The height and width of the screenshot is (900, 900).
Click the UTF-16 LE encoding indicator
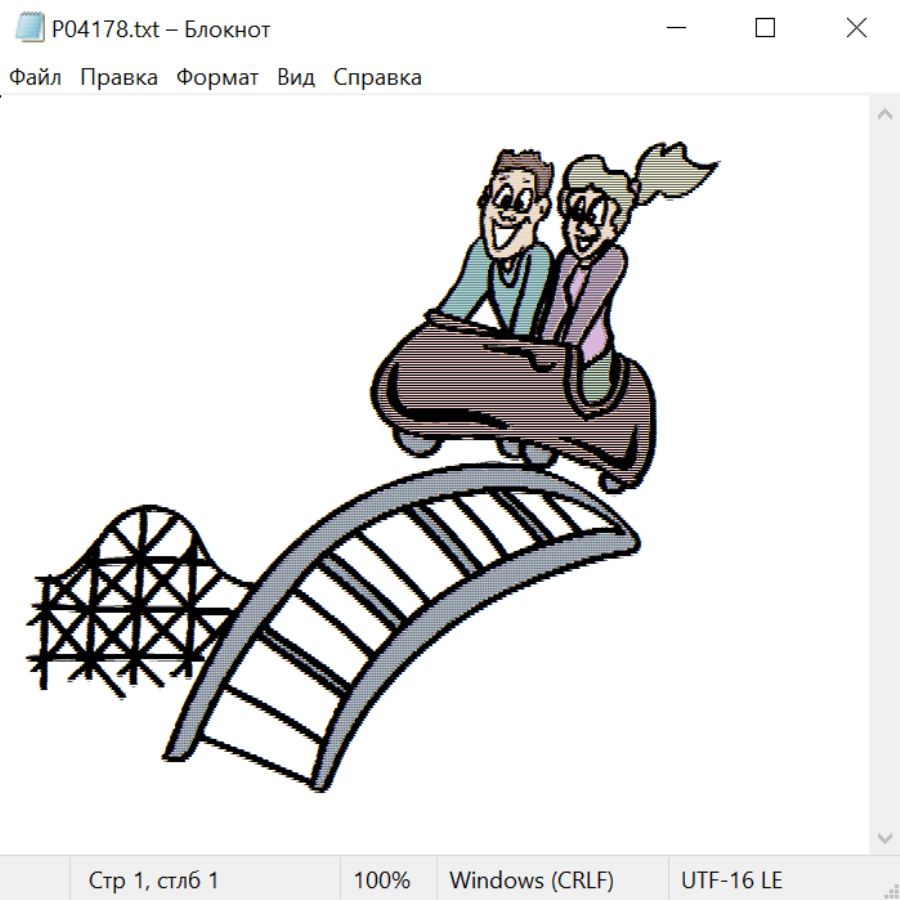click(x=731, y=880)
